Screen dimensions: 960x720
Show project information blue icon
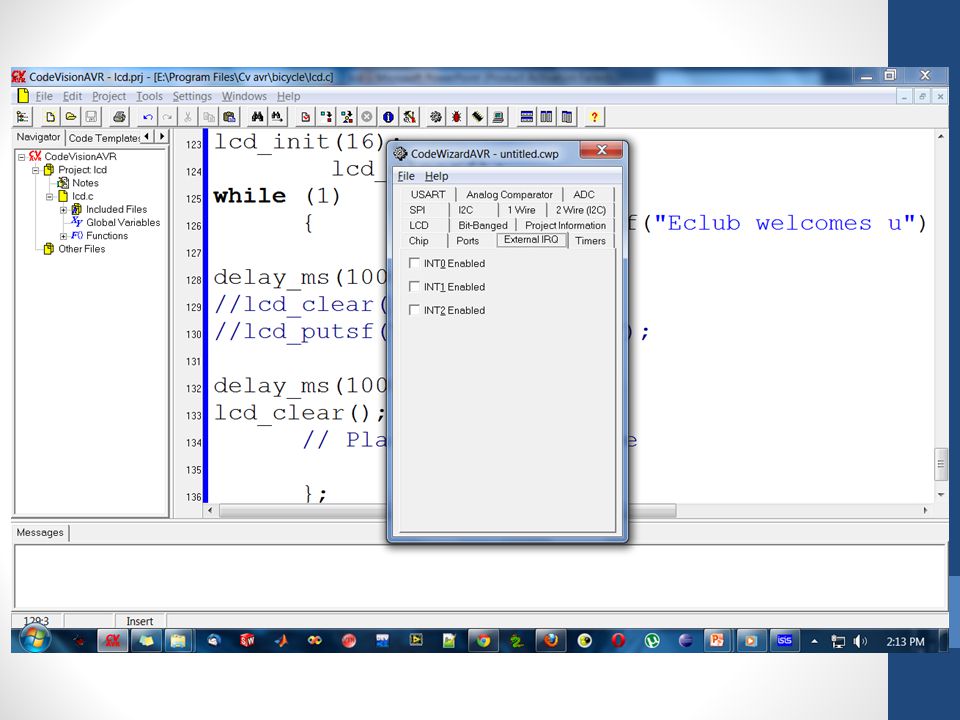tap(388, 116)
